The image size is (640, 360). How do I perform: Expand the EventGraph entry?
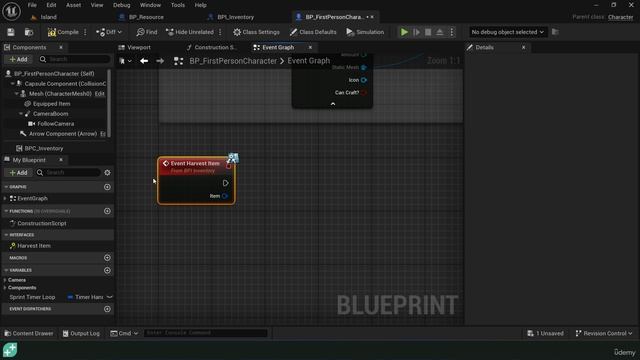[5, 198]
